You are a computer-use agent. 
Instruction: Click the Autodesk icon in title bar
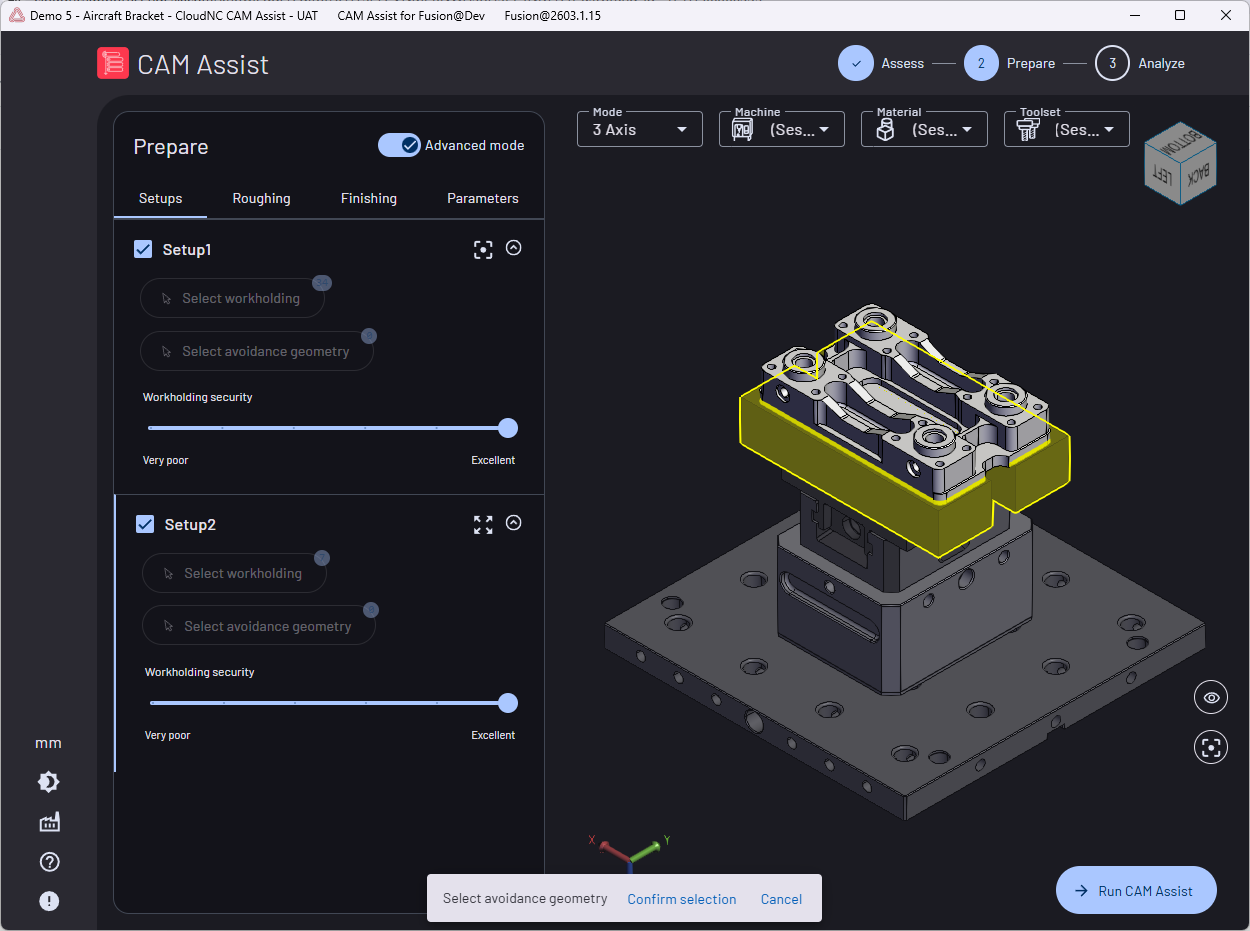[x=16, y=16]
